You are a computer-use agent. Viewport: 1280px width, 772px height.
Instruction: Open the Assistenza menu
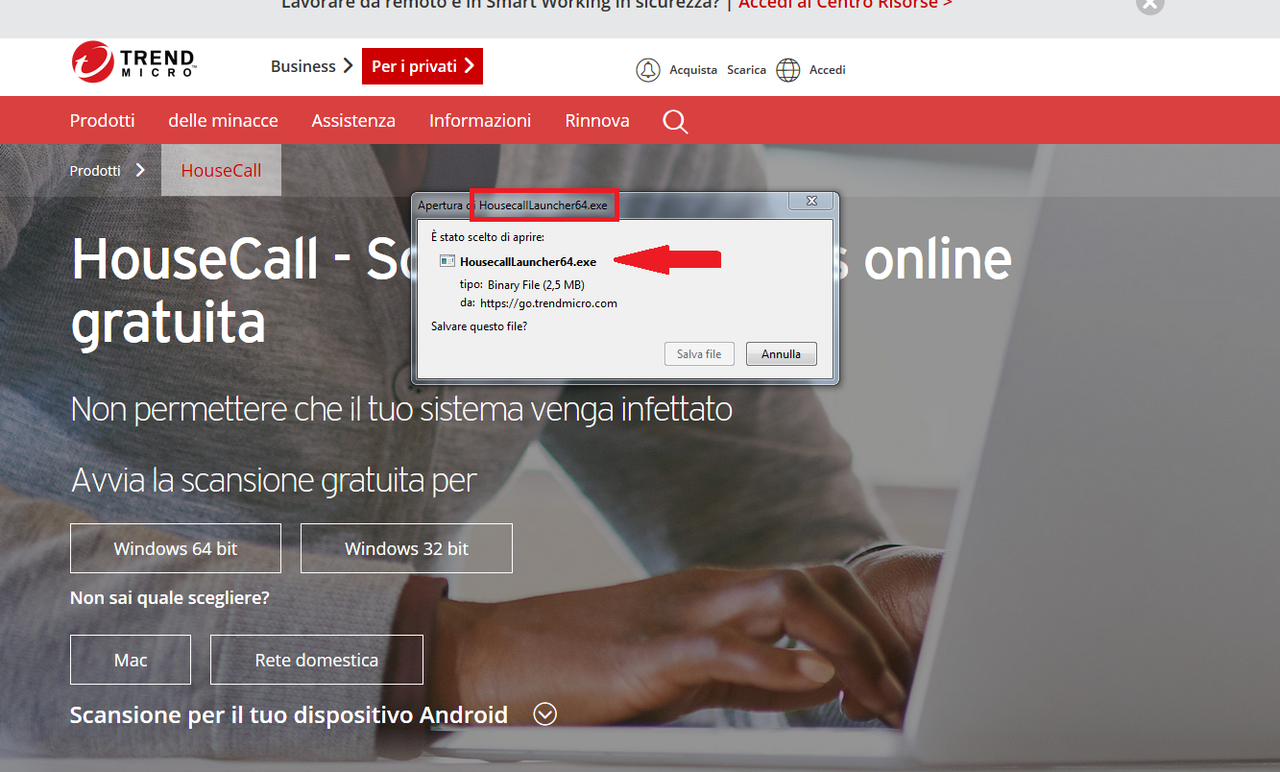click(x=353, y=121)
